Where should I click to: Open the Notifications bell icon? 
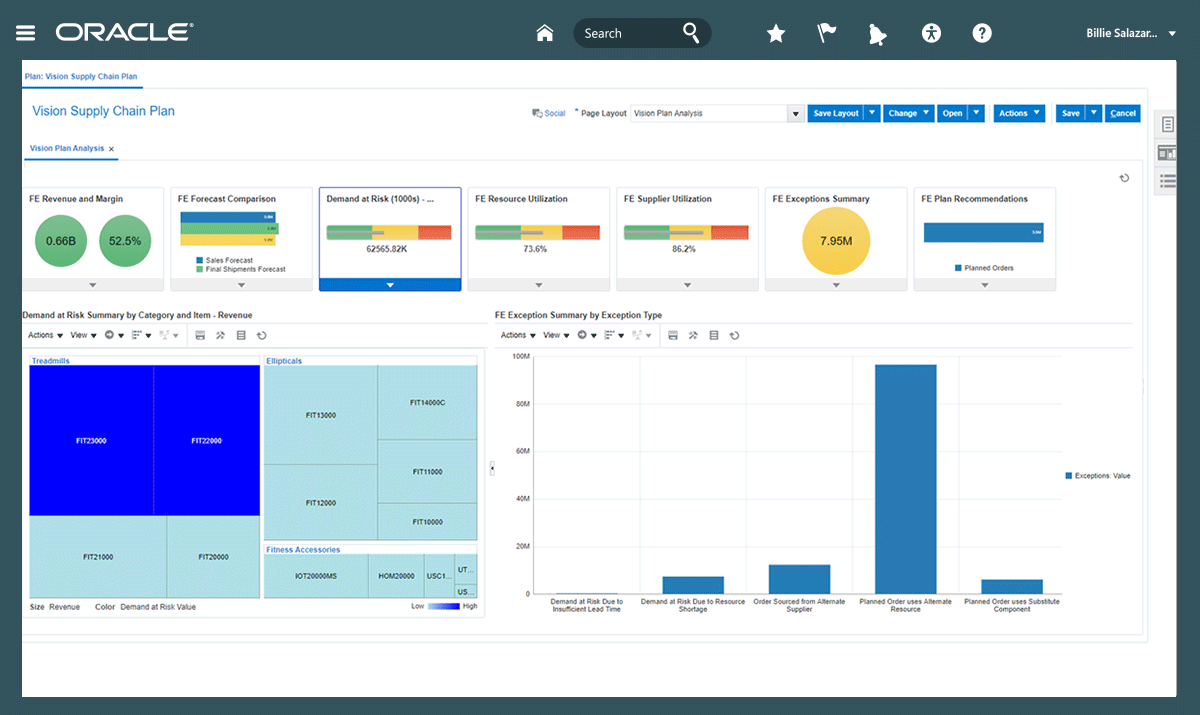tap(878, 34)
